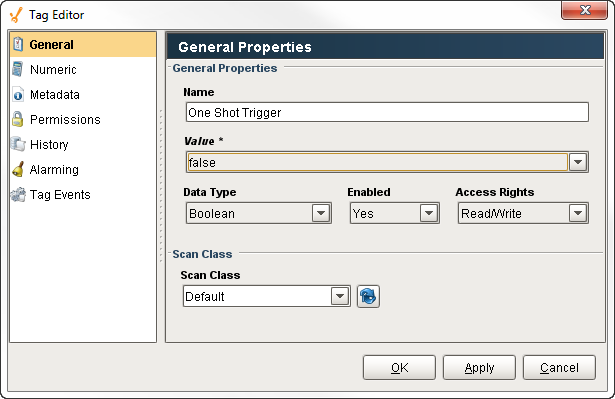Select the Tag Events section
Viewport: 615px width, 399px height.
[83, 194]
